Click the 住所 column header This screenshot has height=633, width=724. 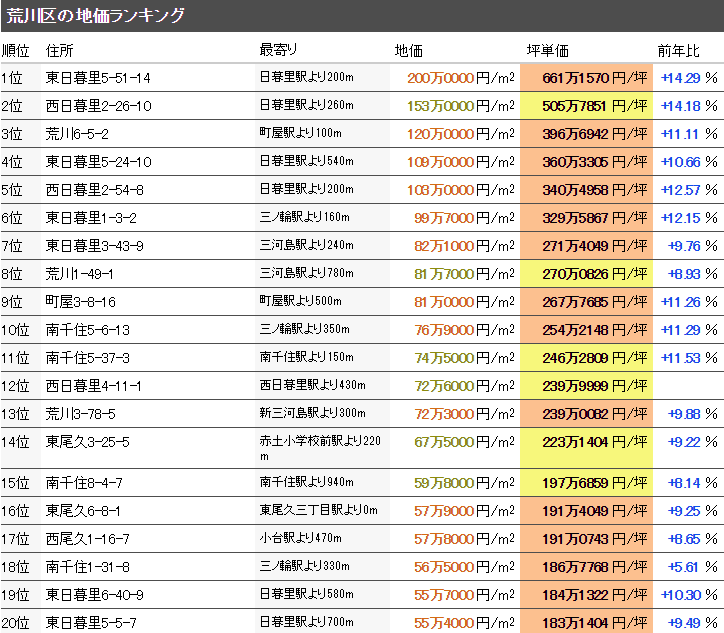[59, 51]
